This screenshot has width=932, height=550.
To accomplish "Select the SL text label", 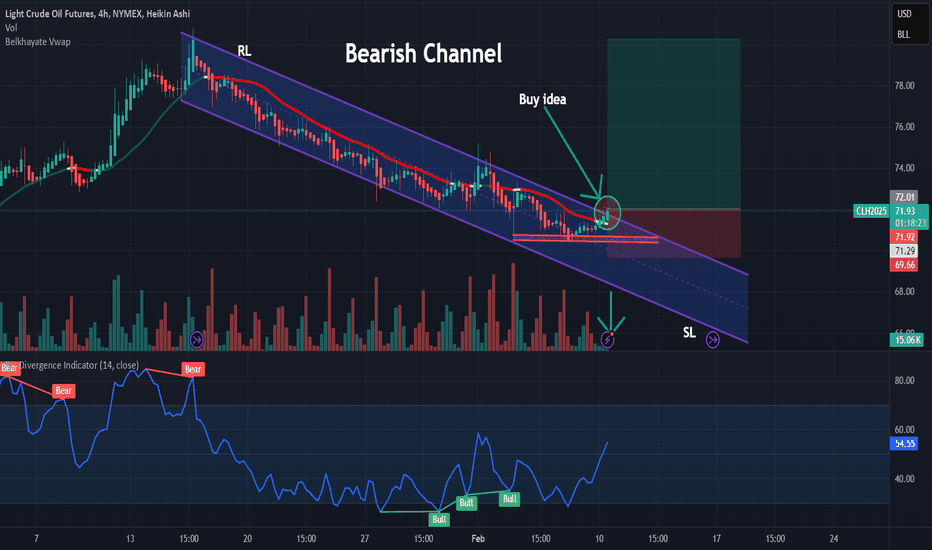I will point(689,333).
